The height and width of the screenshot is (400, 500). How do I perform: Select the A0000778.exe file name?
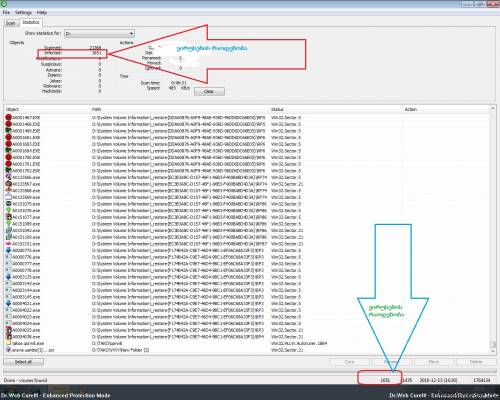pyautogui.click(x=26, y=270)
